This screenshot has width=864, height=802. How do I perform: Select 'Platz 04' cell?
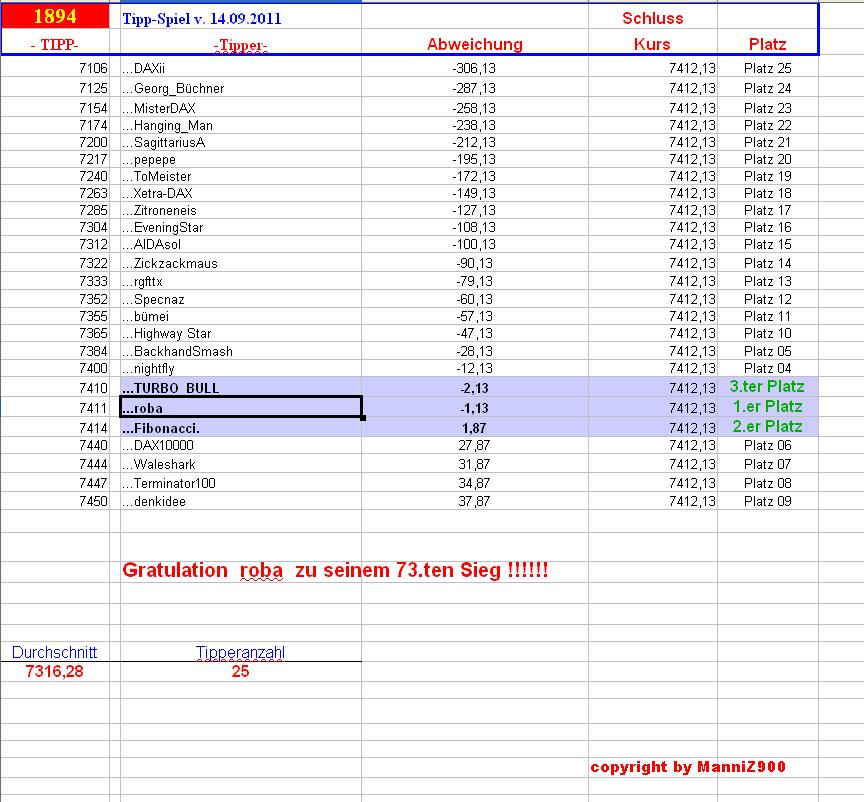[768, 368]
